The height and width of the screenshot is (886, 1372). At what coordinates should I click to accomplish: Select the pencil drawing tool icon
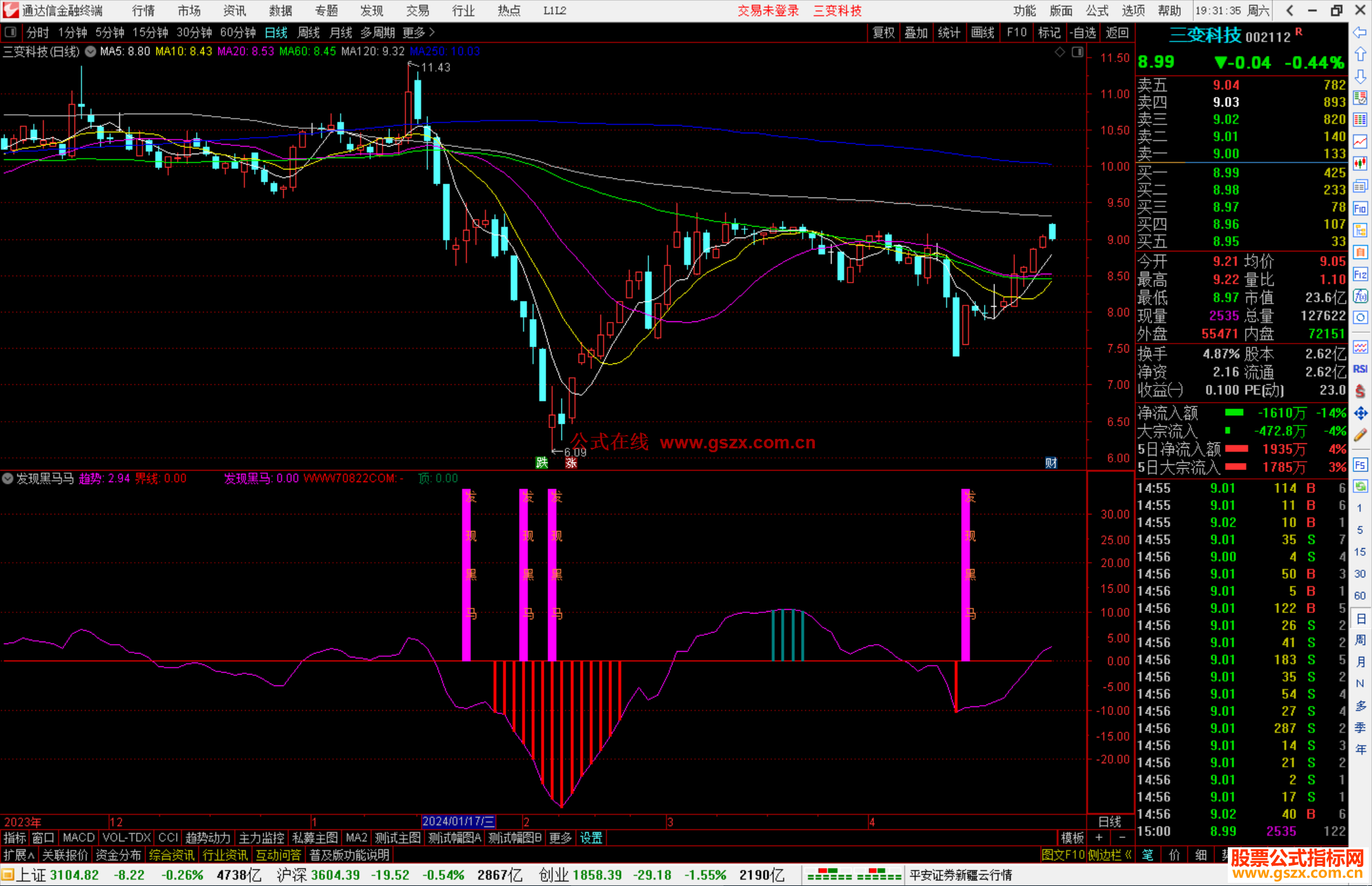(1360, 436)
